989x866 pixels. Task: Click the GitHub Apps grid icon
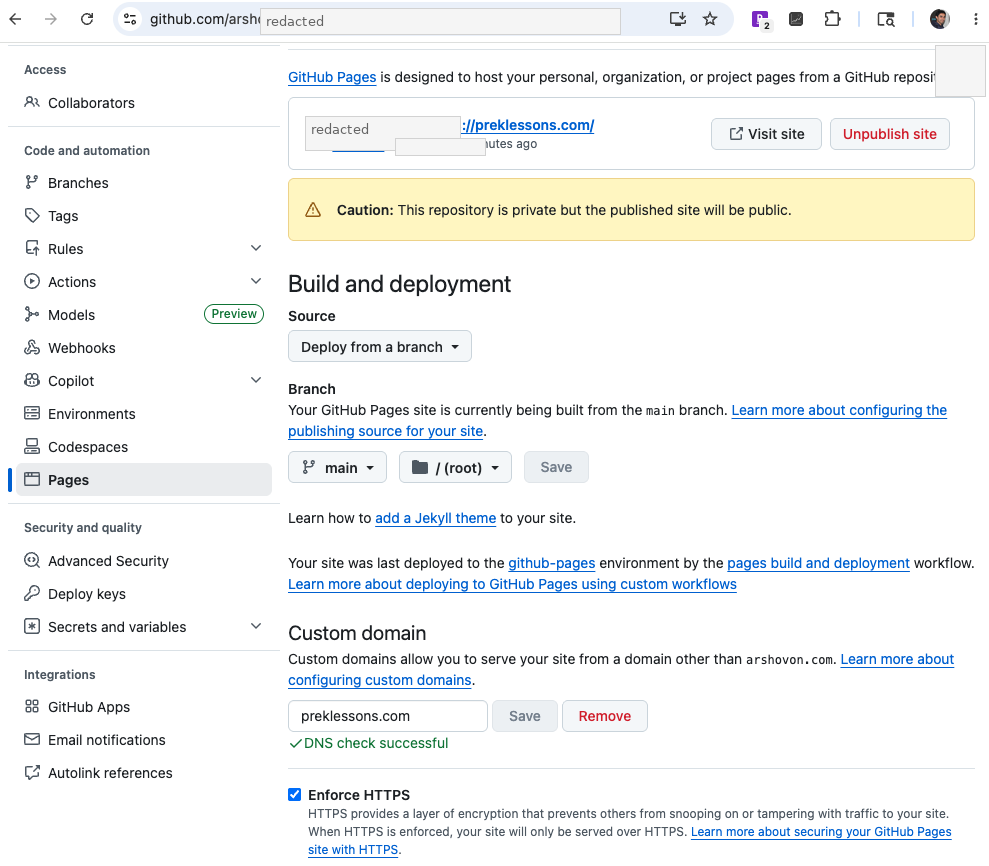[x=32, y=706]
